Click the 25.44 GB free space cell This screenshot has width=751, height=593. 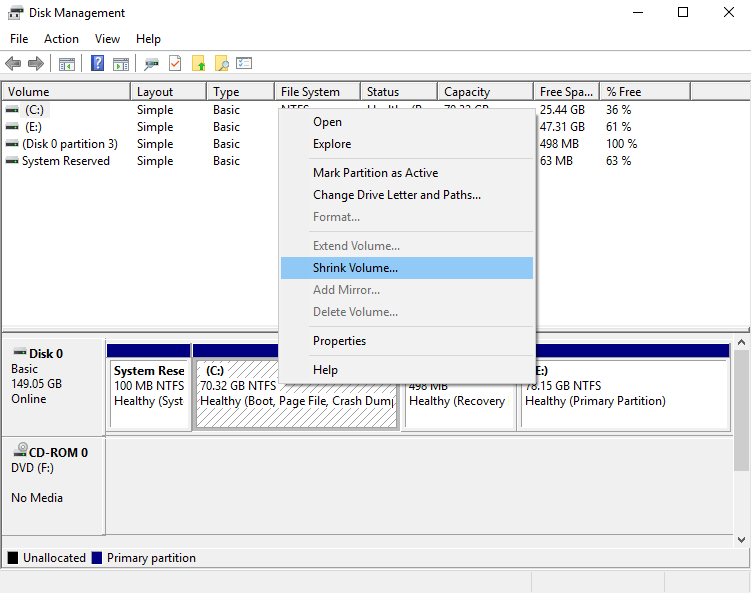coord(562,110)
